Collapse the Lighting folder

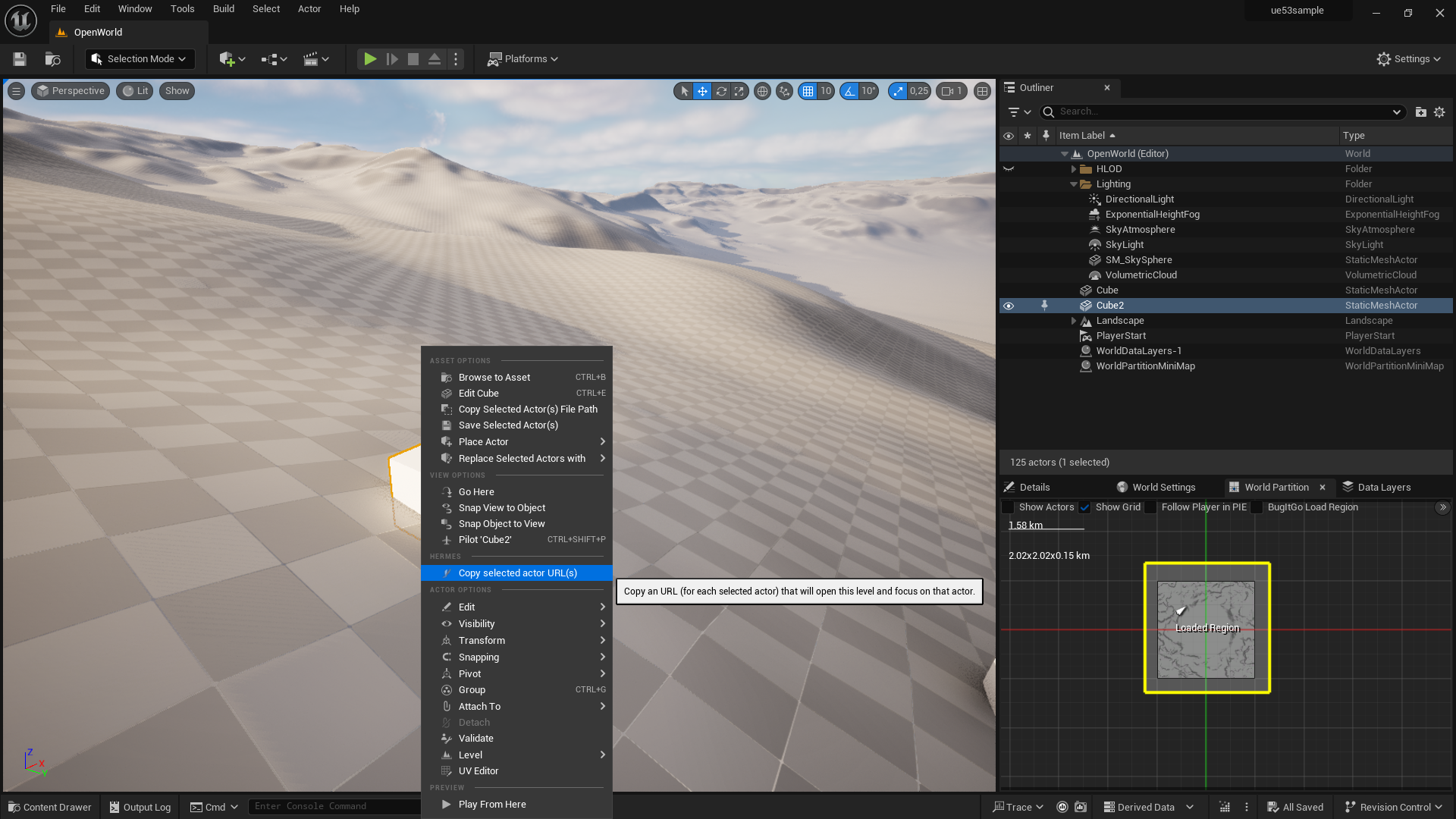coord(1073,184)
